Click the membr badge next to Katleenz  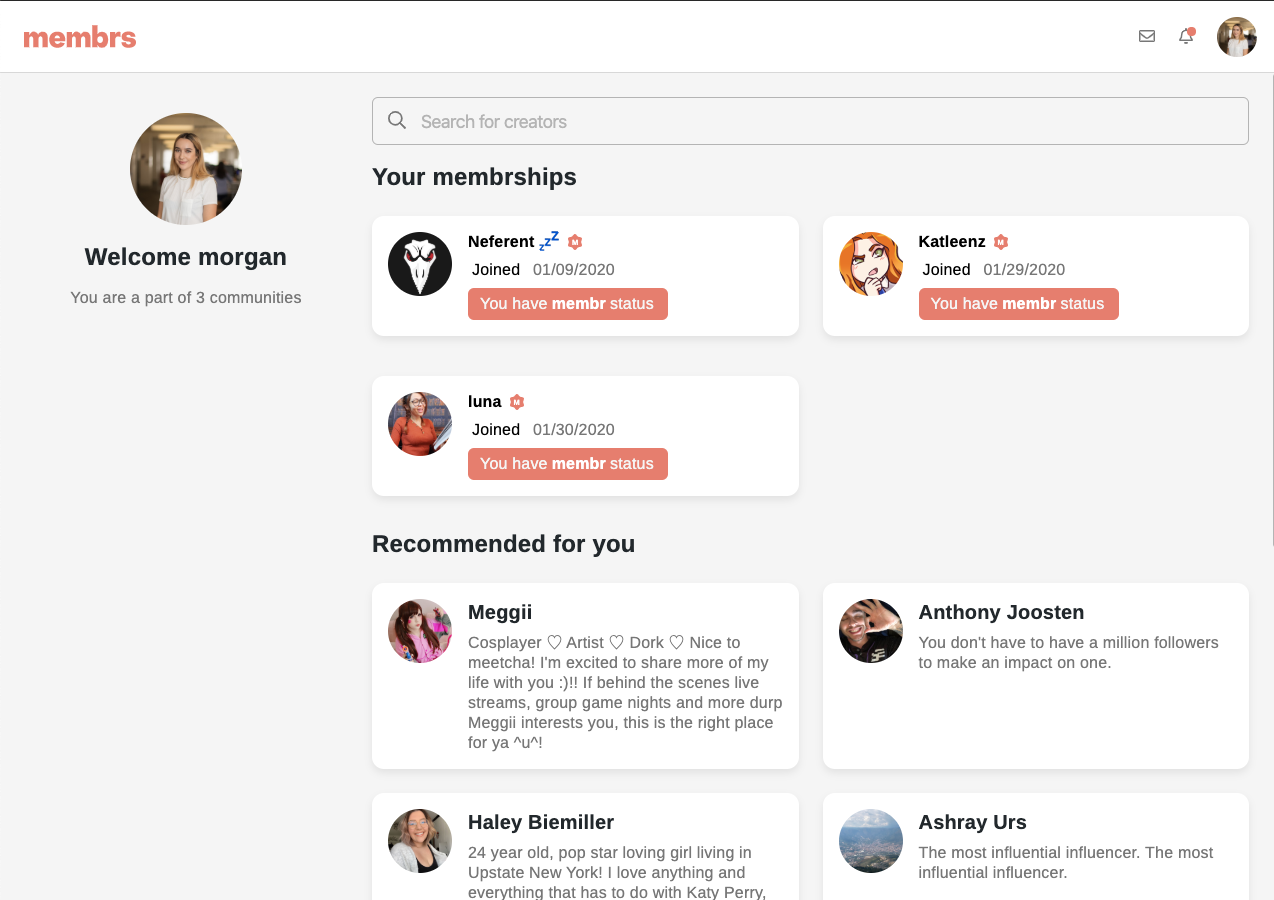point(1001,242)
